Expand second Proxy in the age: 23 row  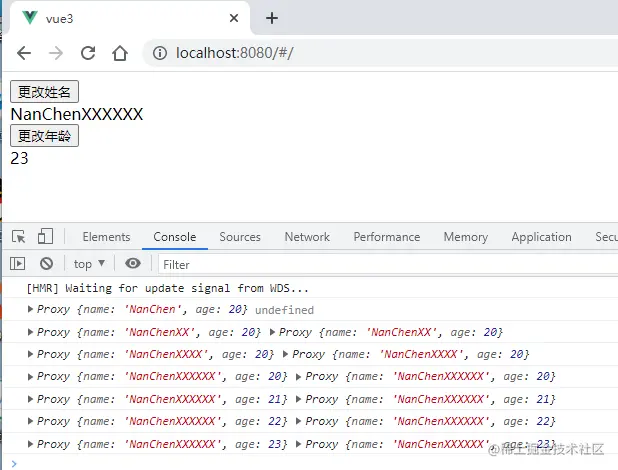298,444
